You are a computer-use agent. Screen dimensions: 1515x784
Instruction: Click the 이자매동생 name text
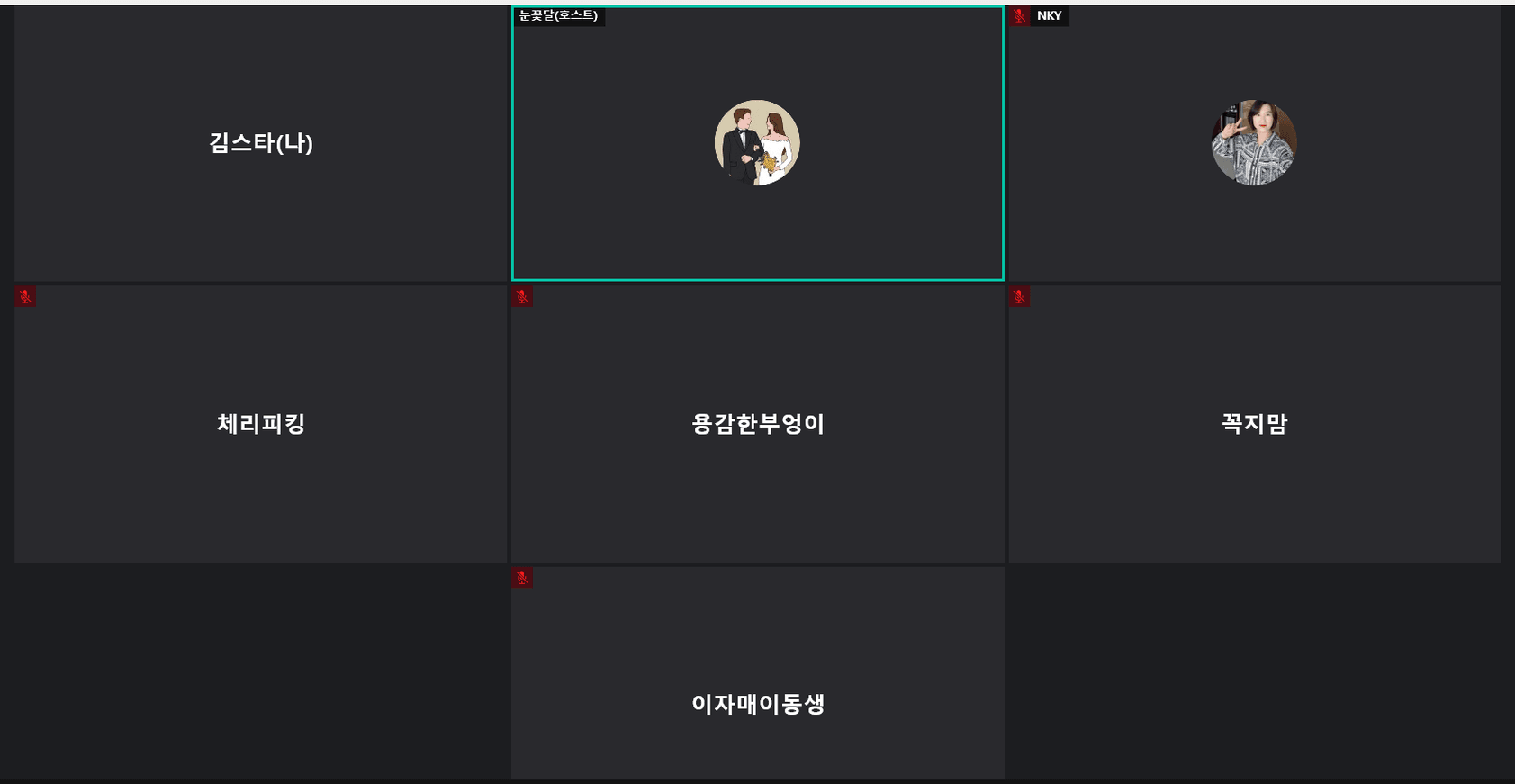click(758, 704)
